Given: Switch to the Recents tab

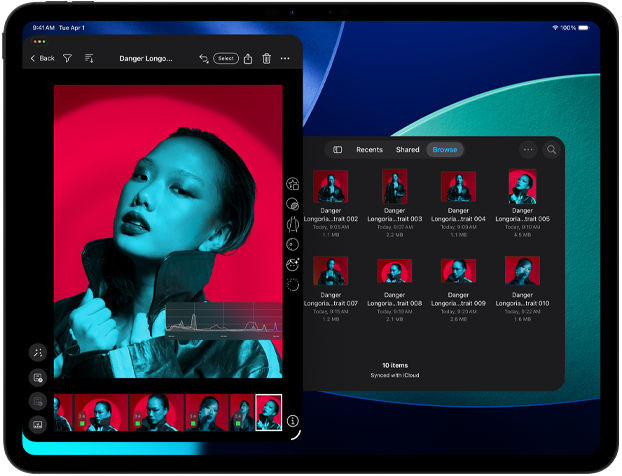Looking at the screenshot, I should click(x=369, y=150).
